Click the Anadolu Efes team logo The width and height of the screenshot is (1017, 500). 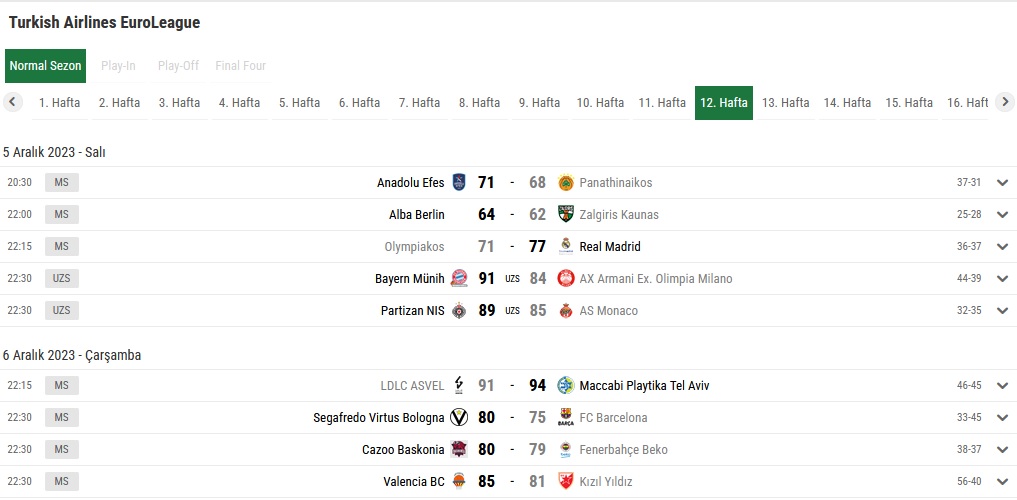click(x=459, y=182)
